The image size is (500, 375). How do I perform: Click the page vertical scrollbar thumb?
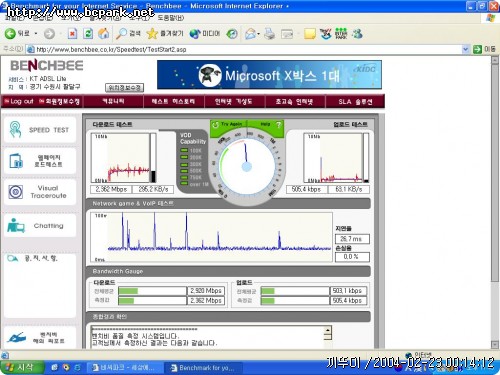tap(495, 173)
